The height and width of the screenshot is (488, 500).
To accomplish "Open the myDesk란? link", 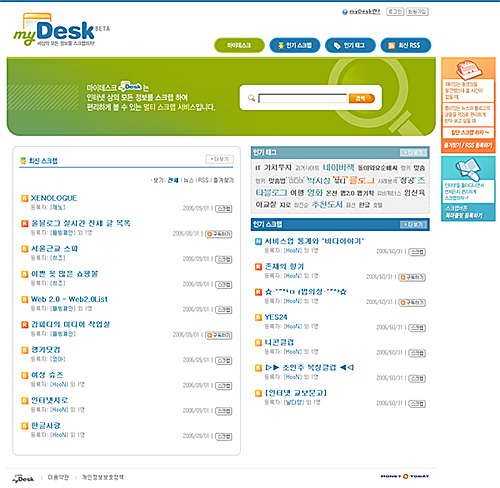I will click(365, 12).
